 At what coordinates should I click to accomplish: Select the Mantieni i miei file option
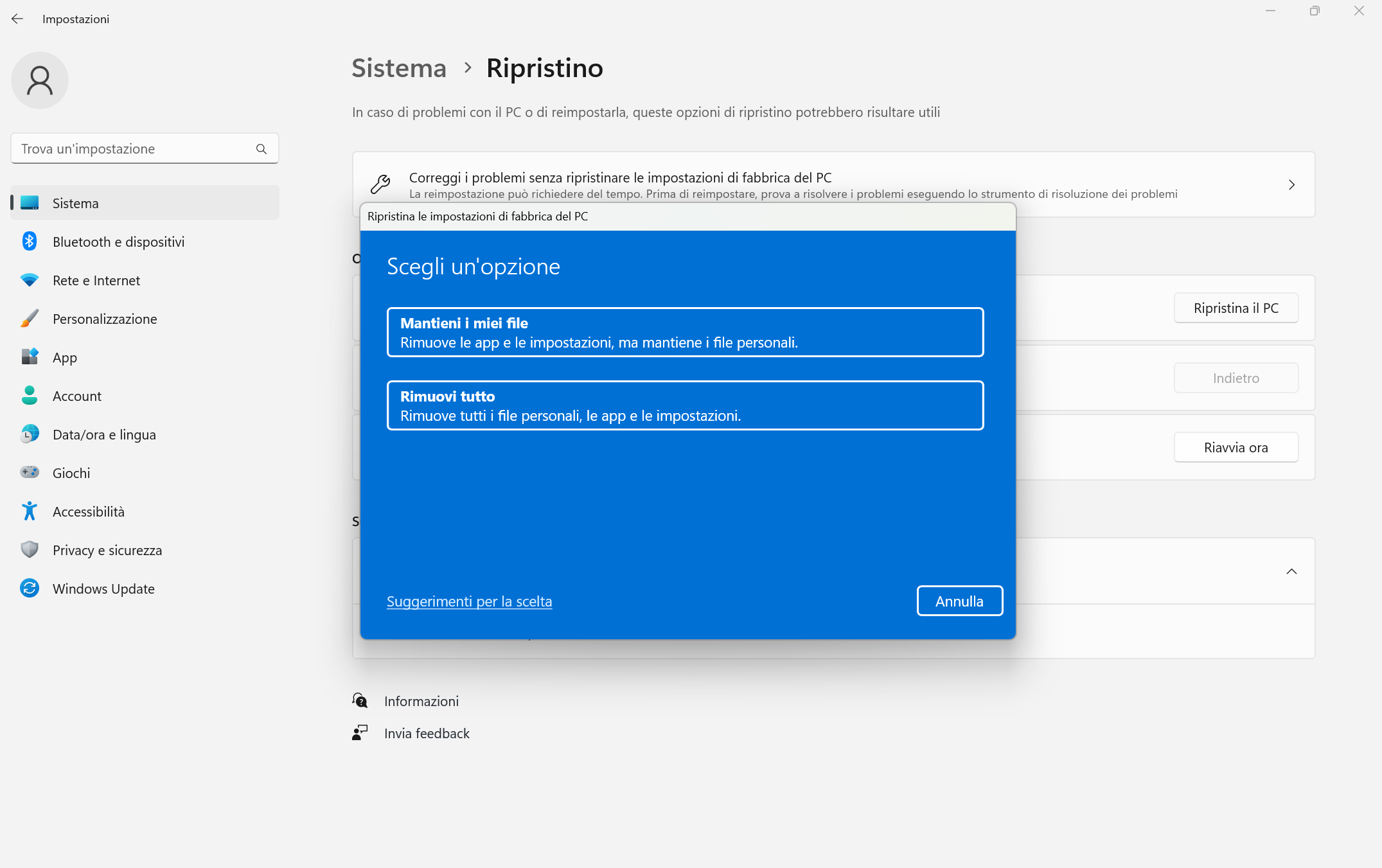pyautogui.click(x=685, y=332)
